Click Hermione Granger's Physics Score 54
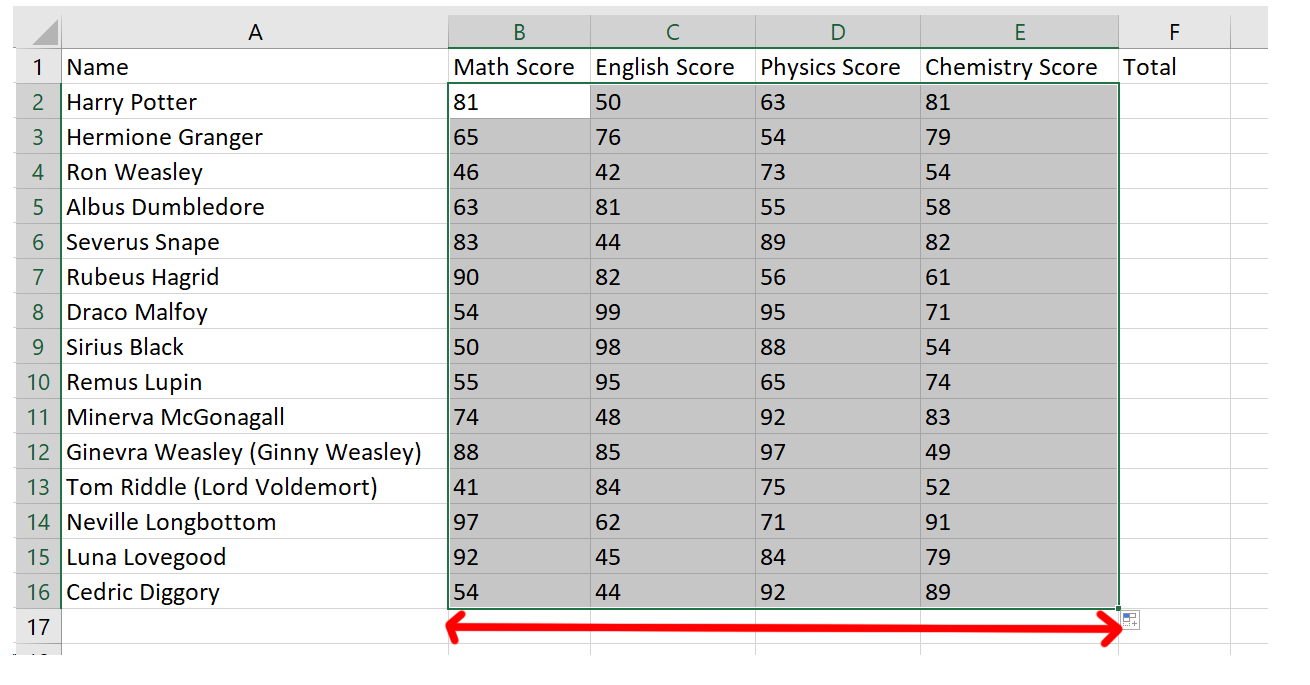Screen dimensions: 1310x685 [838, 137]
